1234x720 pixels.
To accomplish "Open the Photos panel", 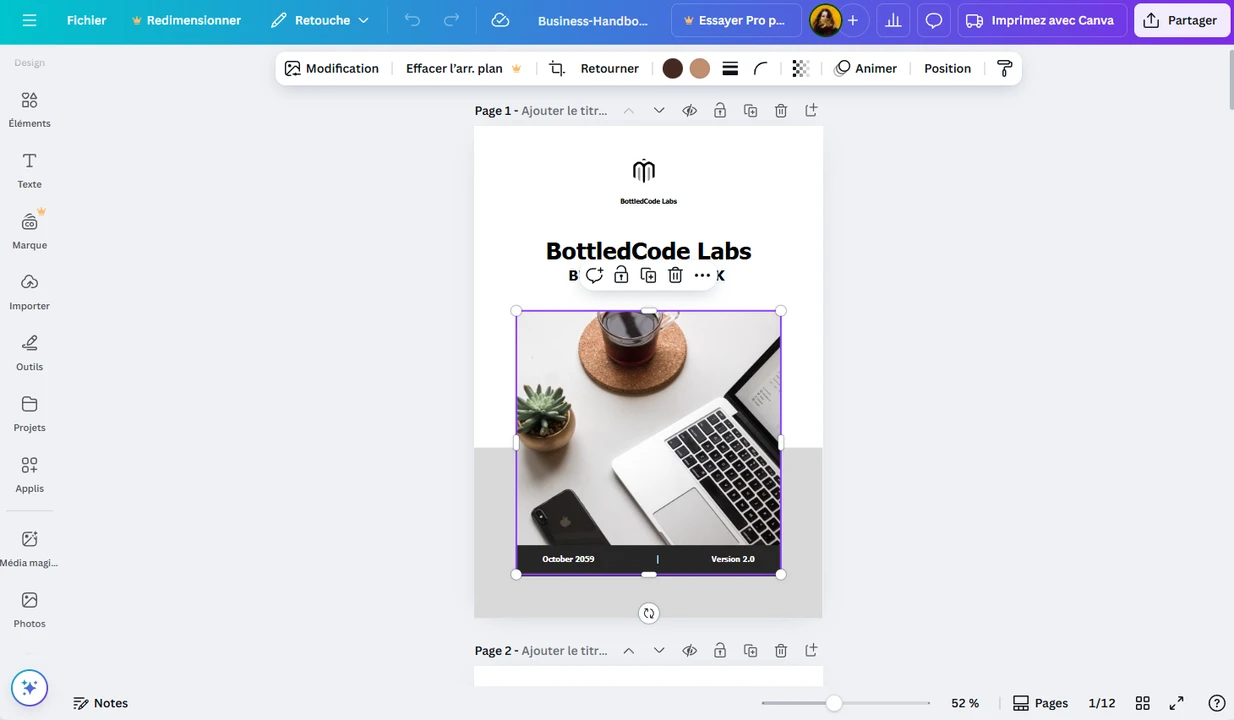I will point(29,610).
